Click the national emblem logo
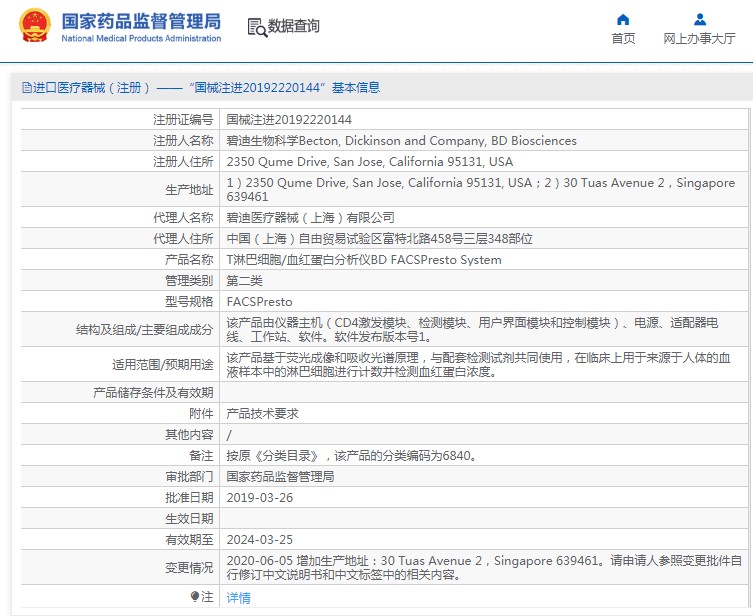The height and width of the screenshot is (616, 753). pyautogui.click(x=35, y=25)
